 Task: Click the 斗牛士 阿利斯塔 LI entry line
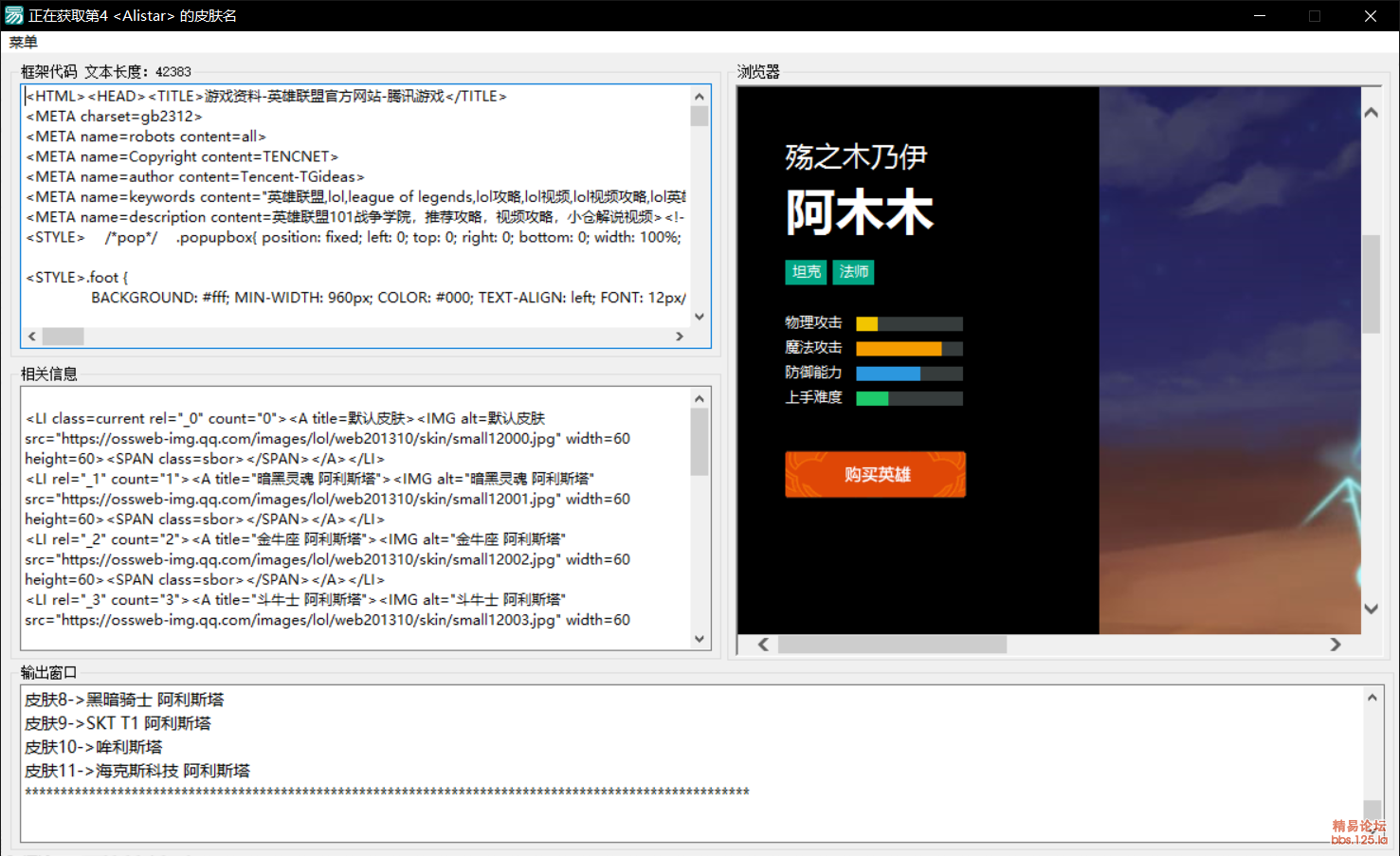pos(296,600)
